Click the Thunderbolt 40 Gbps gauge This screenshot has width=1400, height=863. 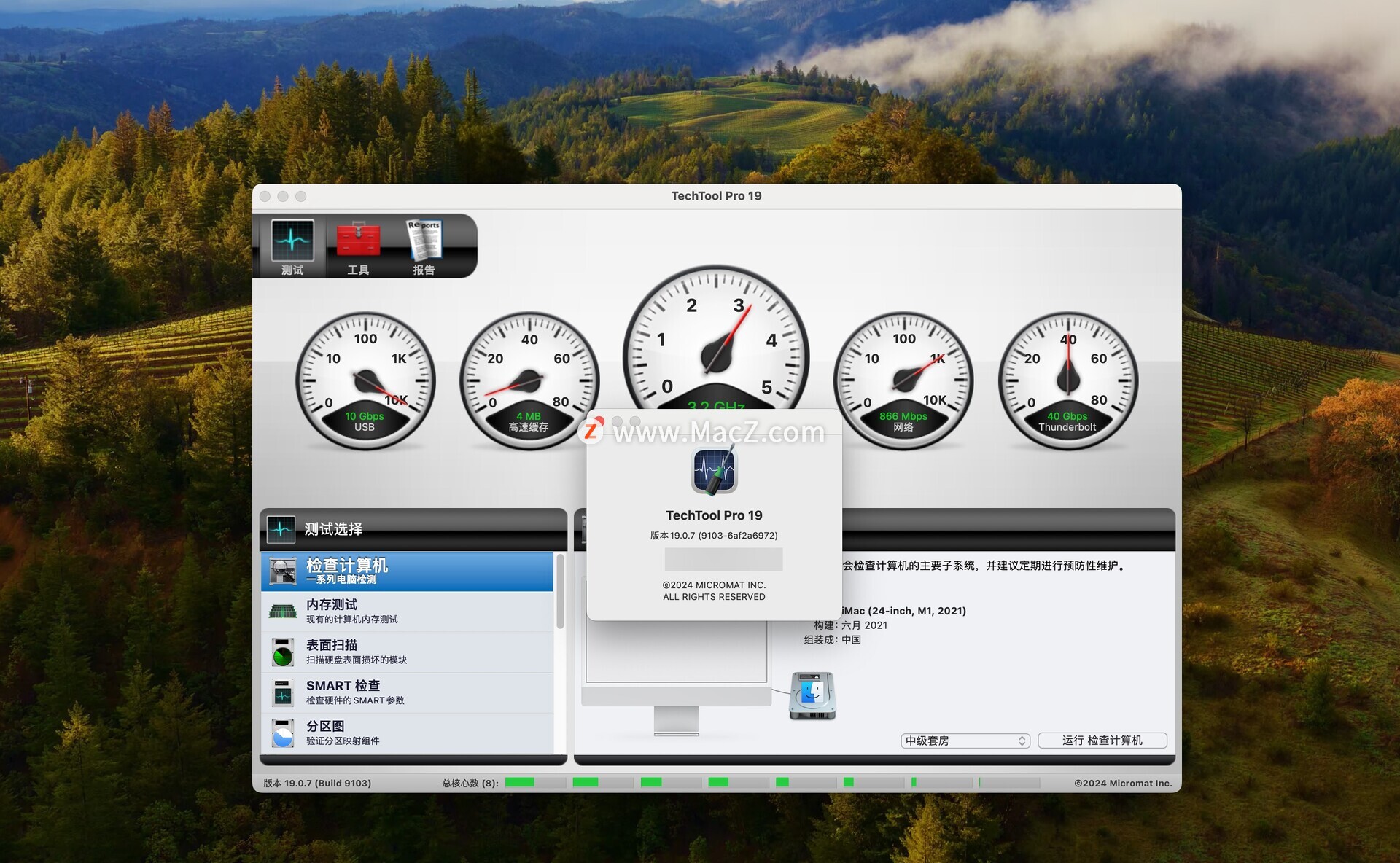click(1067, 380)
